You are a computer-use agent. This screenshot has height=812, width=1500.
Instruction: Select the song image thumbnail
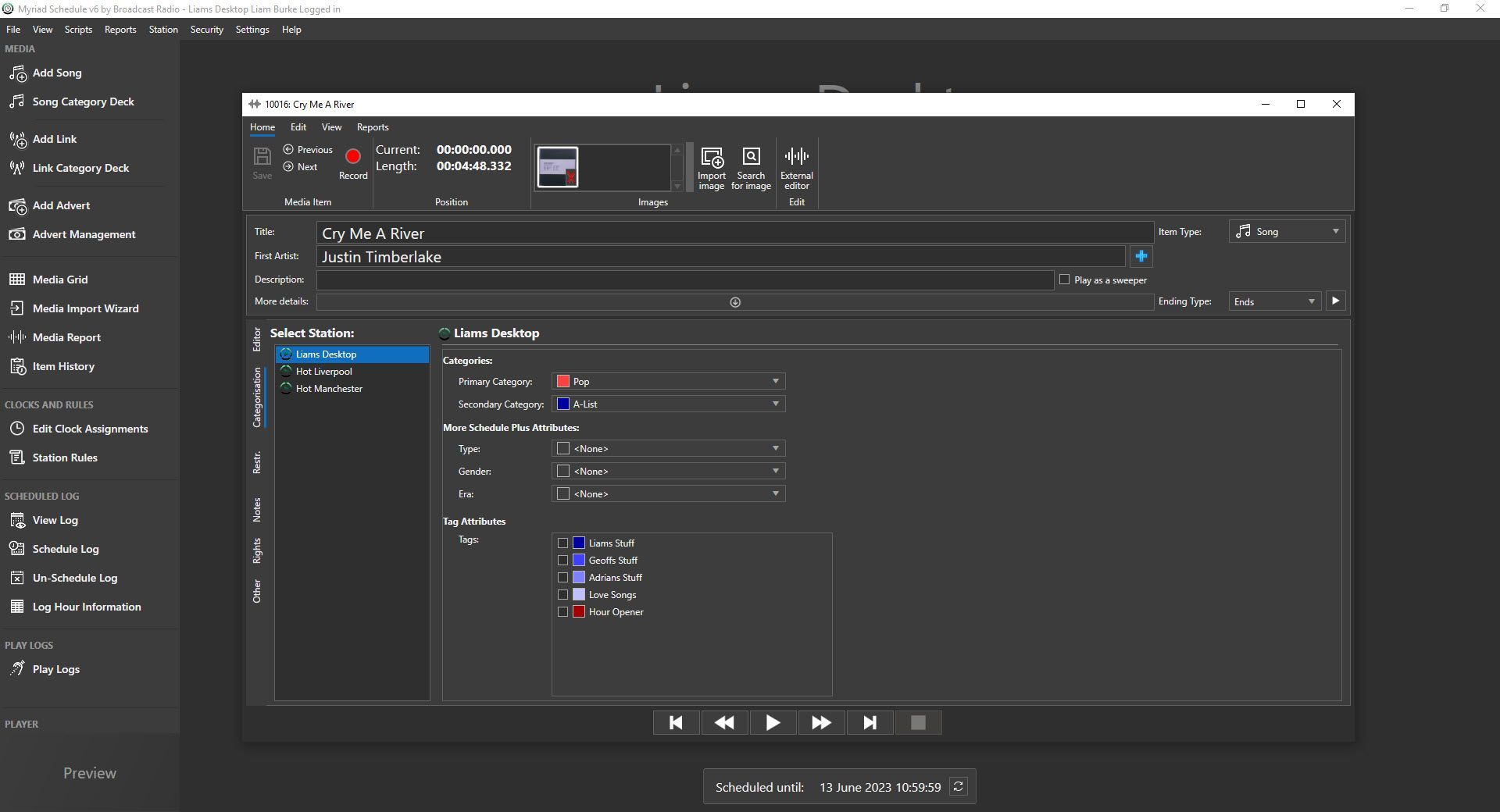point(558,167)
